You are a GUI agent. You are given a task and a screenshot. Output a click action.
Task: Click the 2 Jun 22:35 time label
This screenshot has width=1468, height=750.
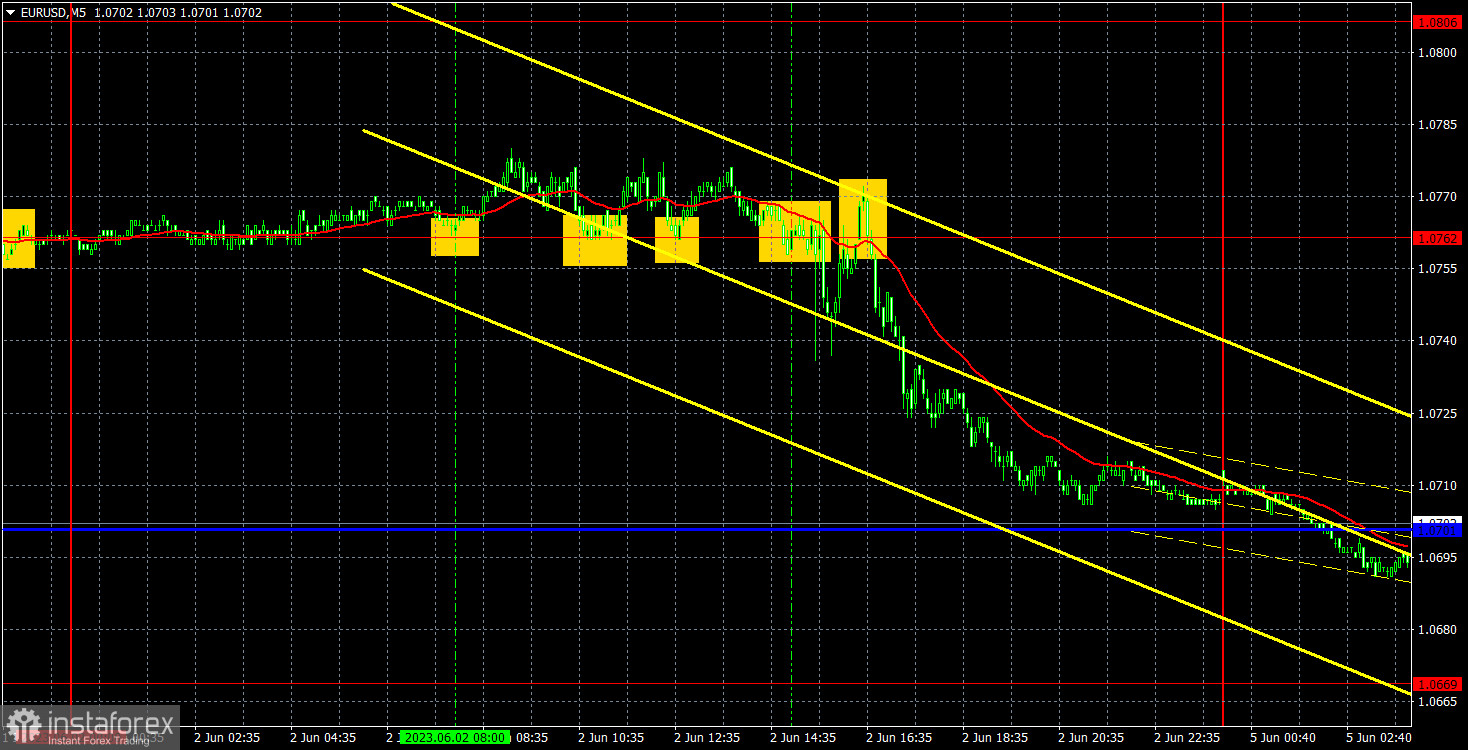pos(1189,737)
